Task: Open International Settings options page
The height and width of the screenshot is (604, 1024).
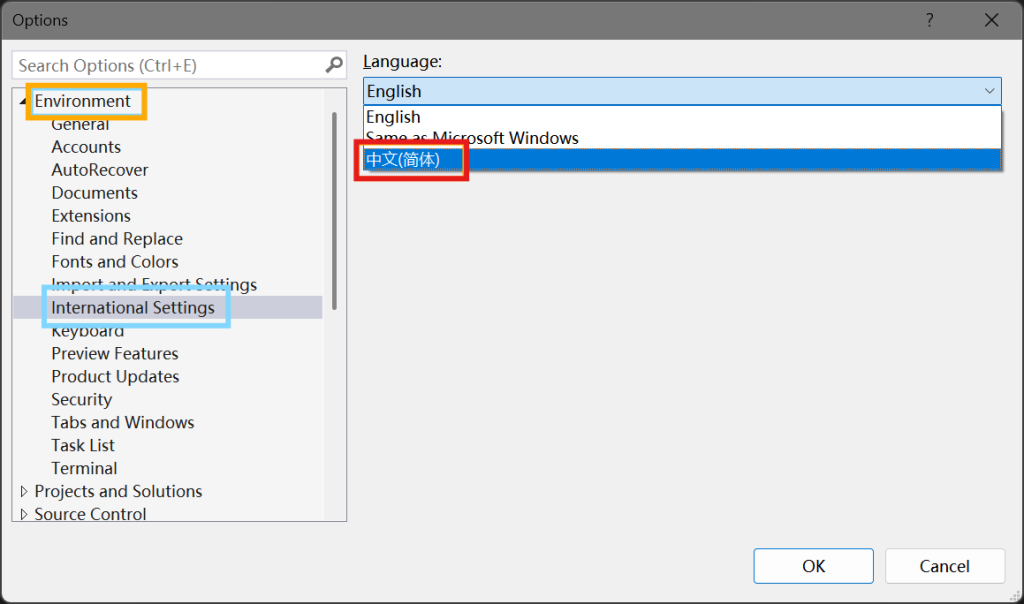Action: [x=136, y=308]
